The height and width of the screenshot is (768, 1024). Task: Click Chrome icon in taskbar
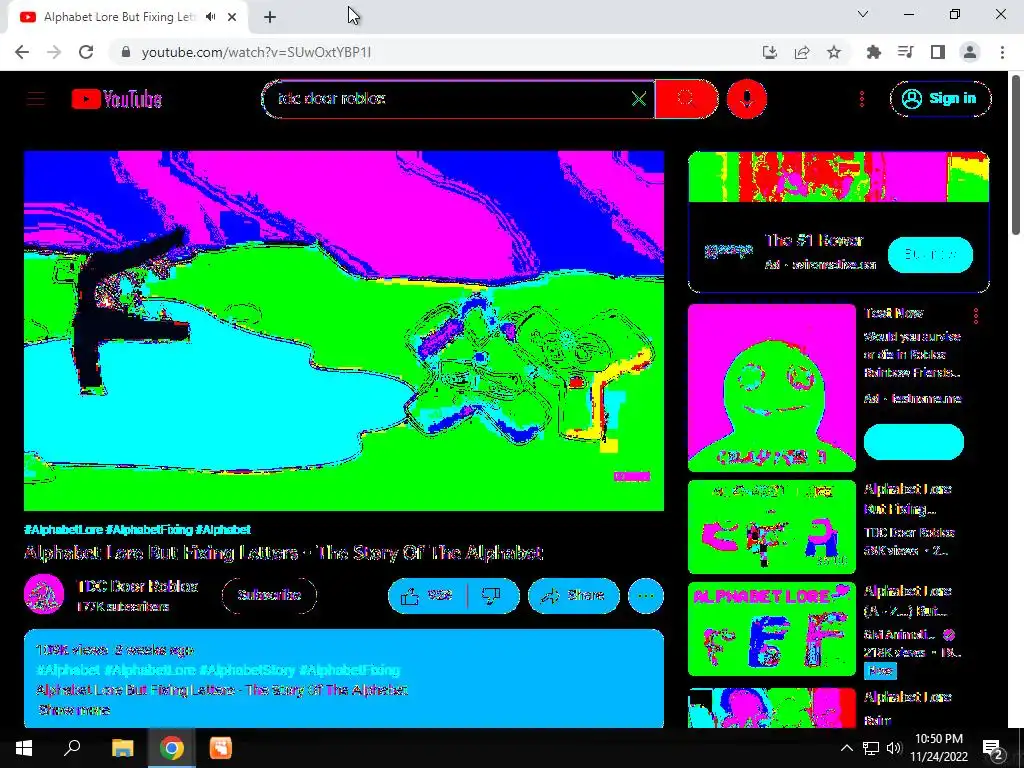click(x=172, y=748)
